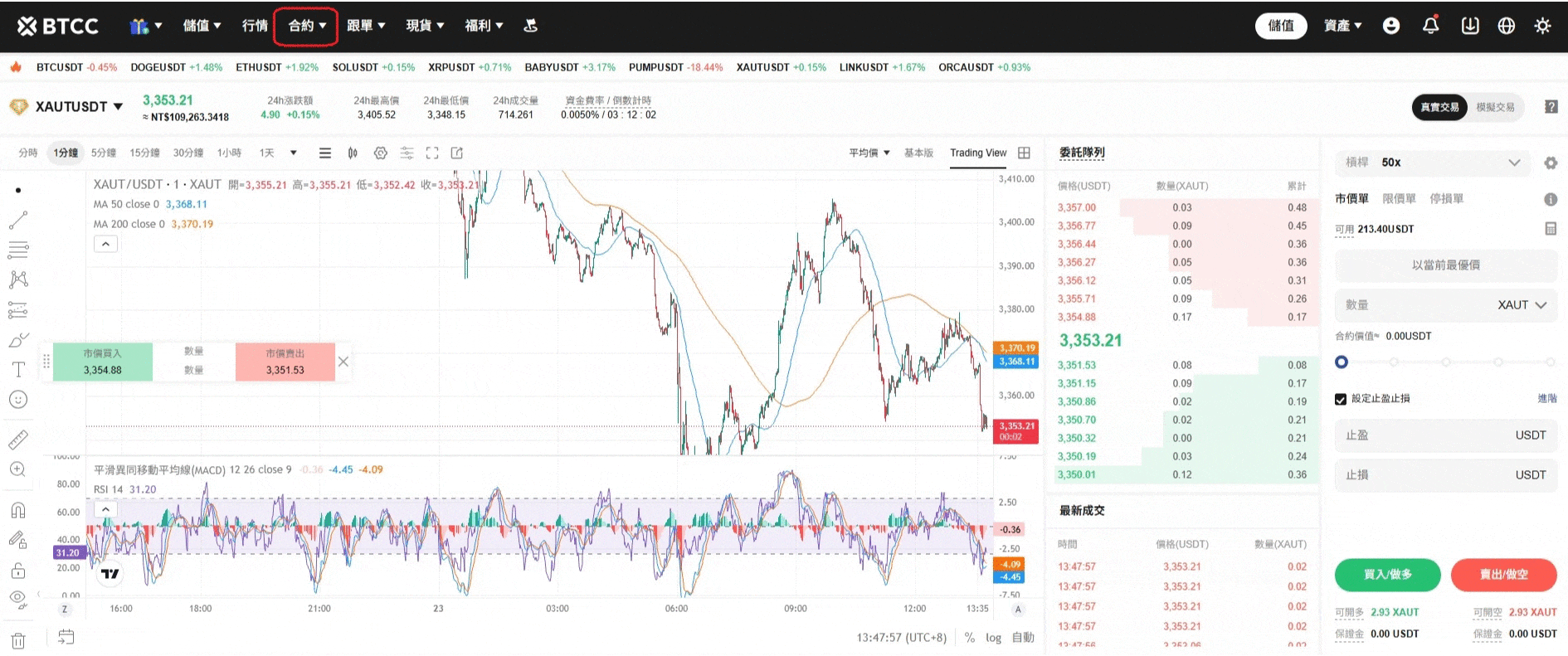1568x656 pixels.
Task: Select the Fibonacci retracement lines tool
Action: [18, 250]
